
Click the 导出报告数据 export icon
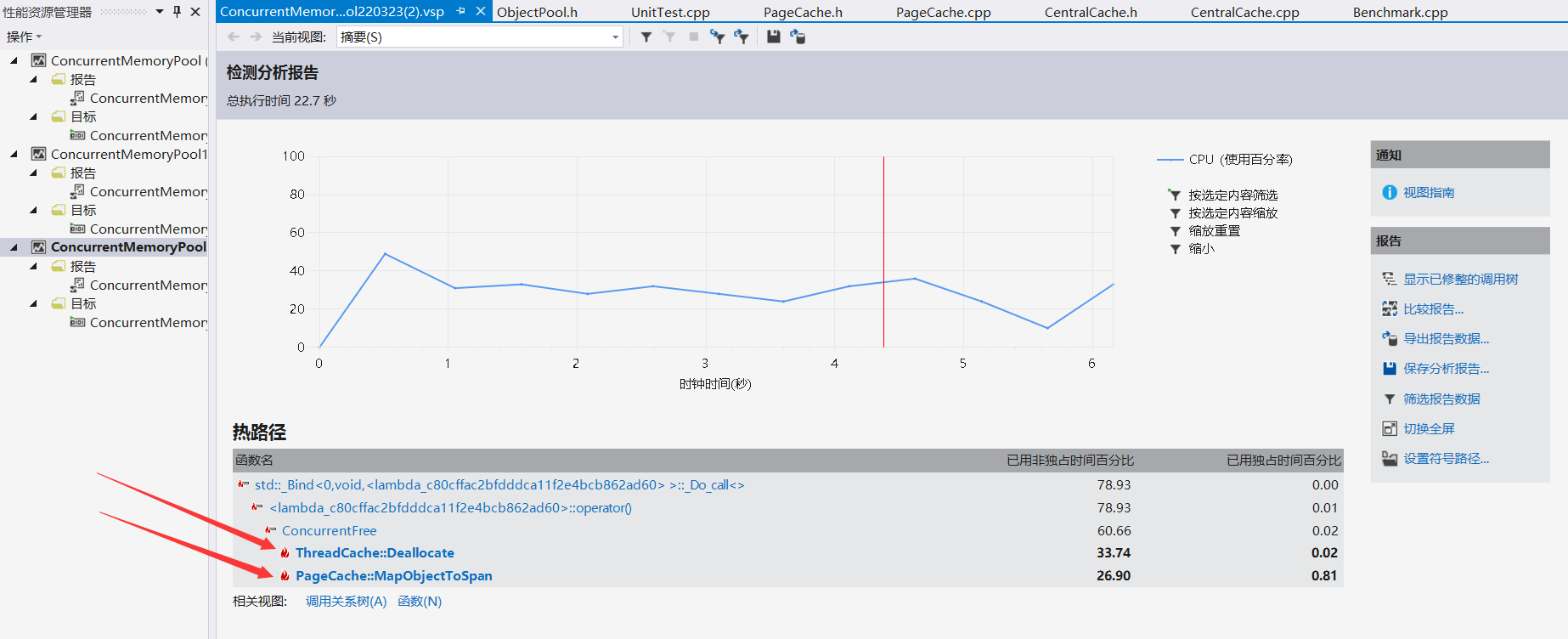[1390, 338]
